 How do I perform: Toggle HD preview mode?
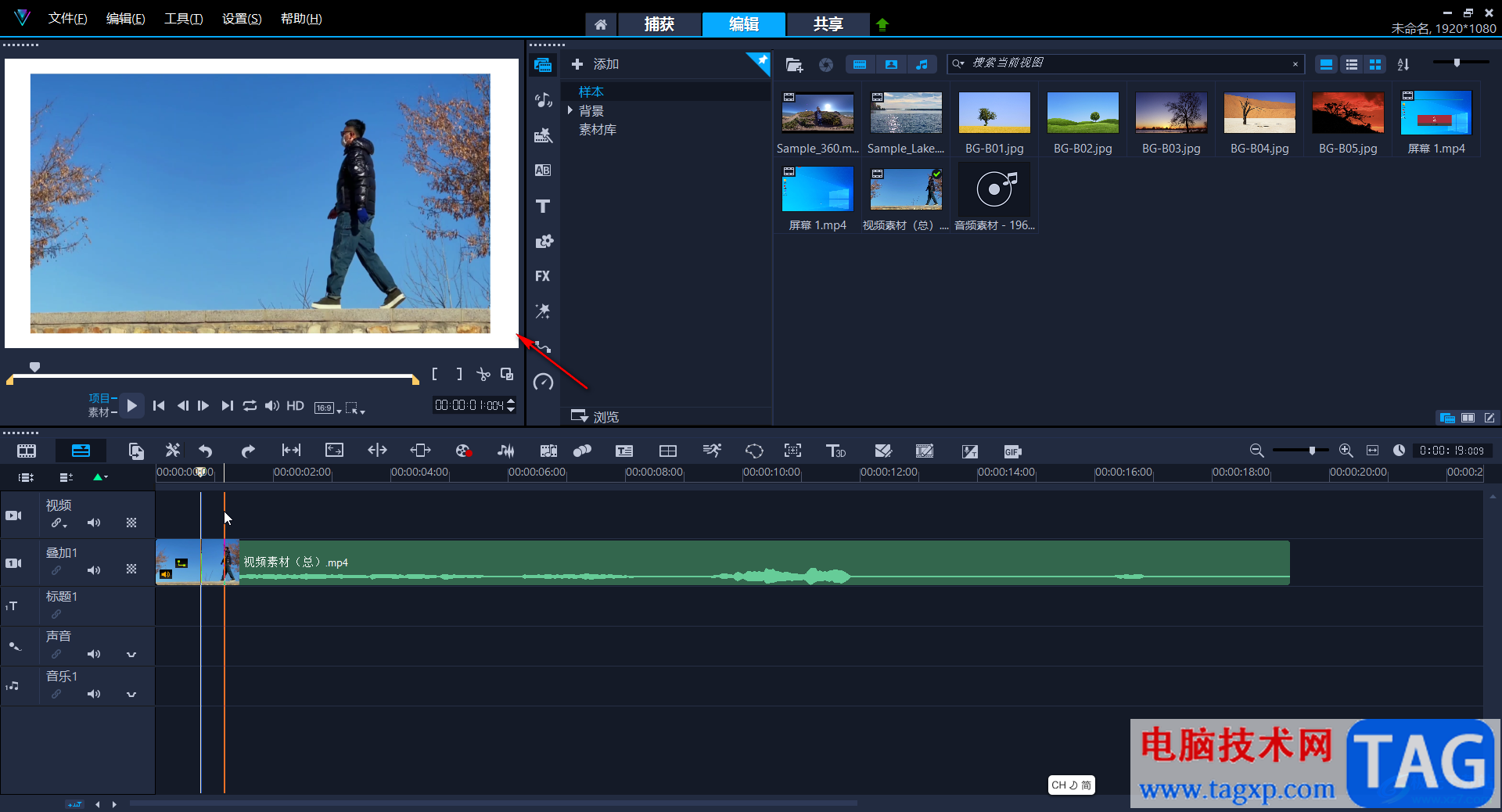pos(295,405)
